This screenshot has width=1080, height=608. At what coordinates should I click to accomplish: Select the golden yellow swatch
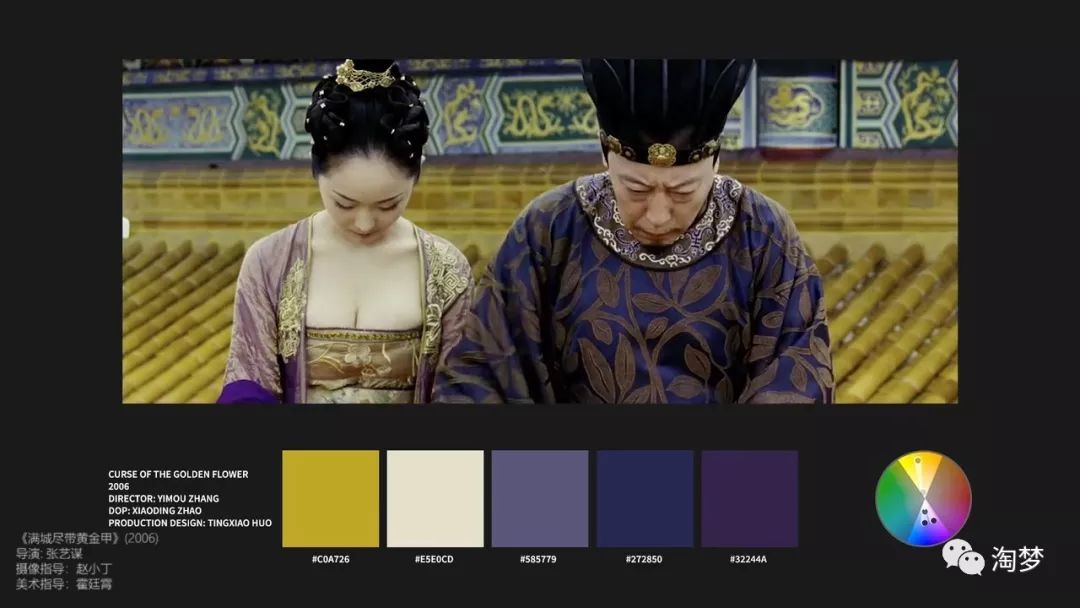(331, 498)
